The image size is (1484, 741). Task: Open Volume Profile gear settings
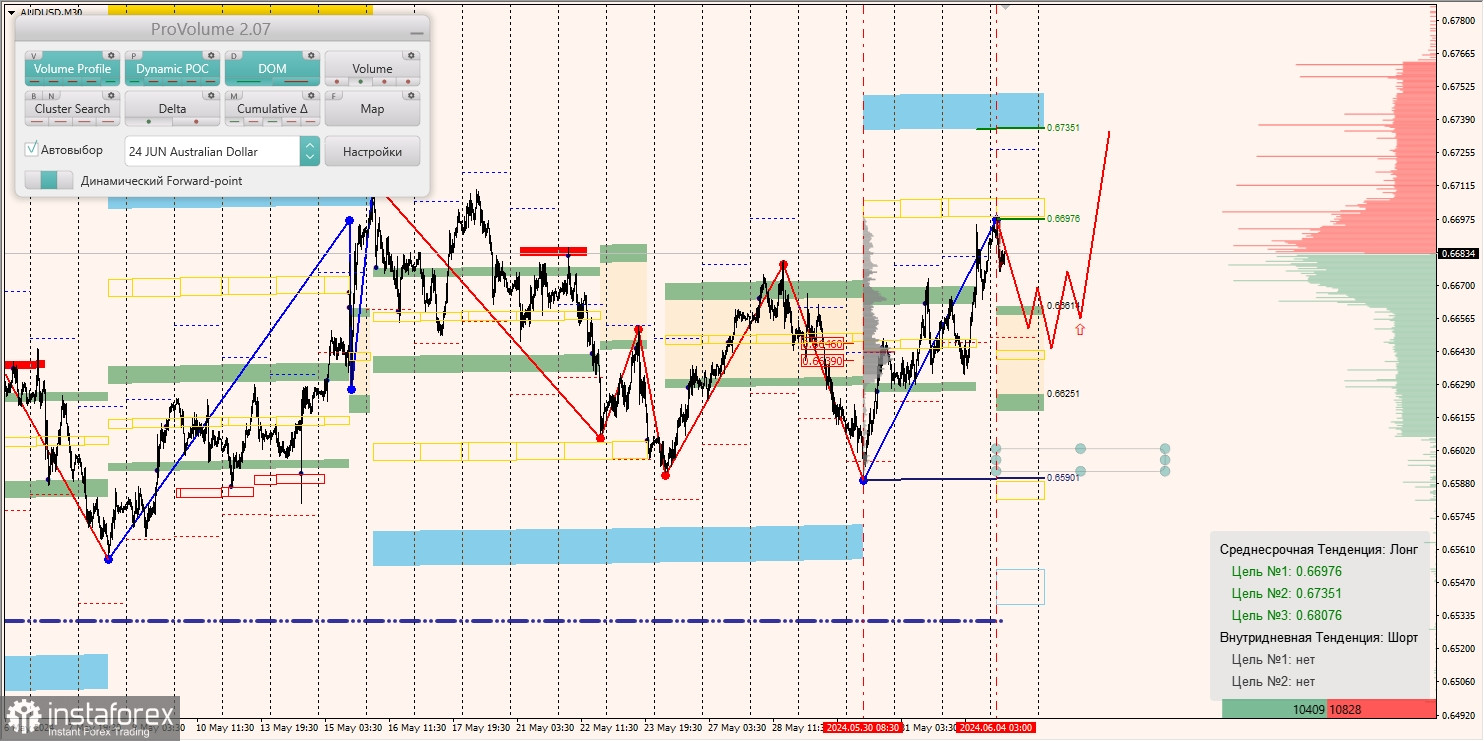(111, 55)
